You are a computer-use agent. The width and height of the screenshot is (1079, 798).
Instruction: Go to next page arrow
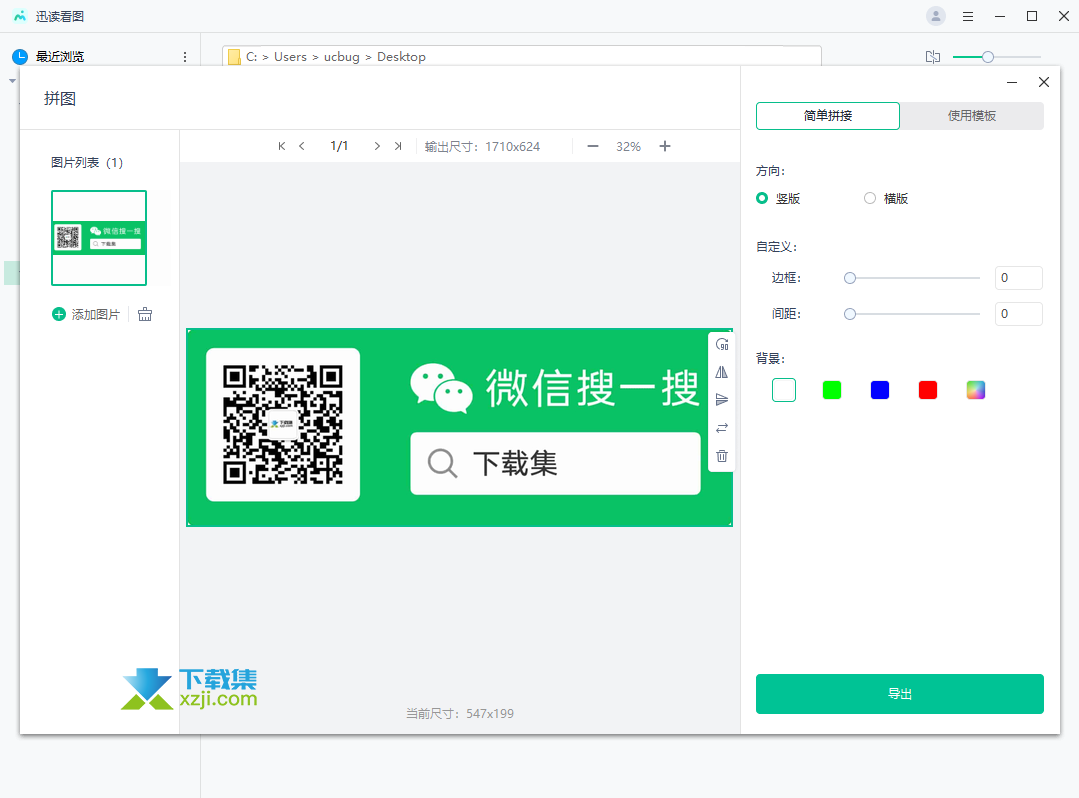click(x=377, y=146)
